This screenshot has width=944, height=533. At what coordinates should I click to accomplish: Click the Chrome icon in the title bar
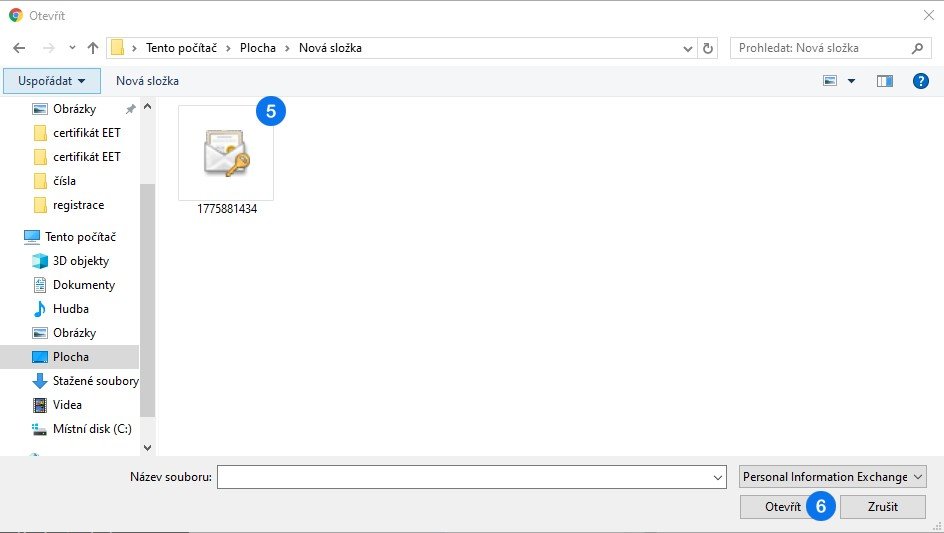click(16, 16)
